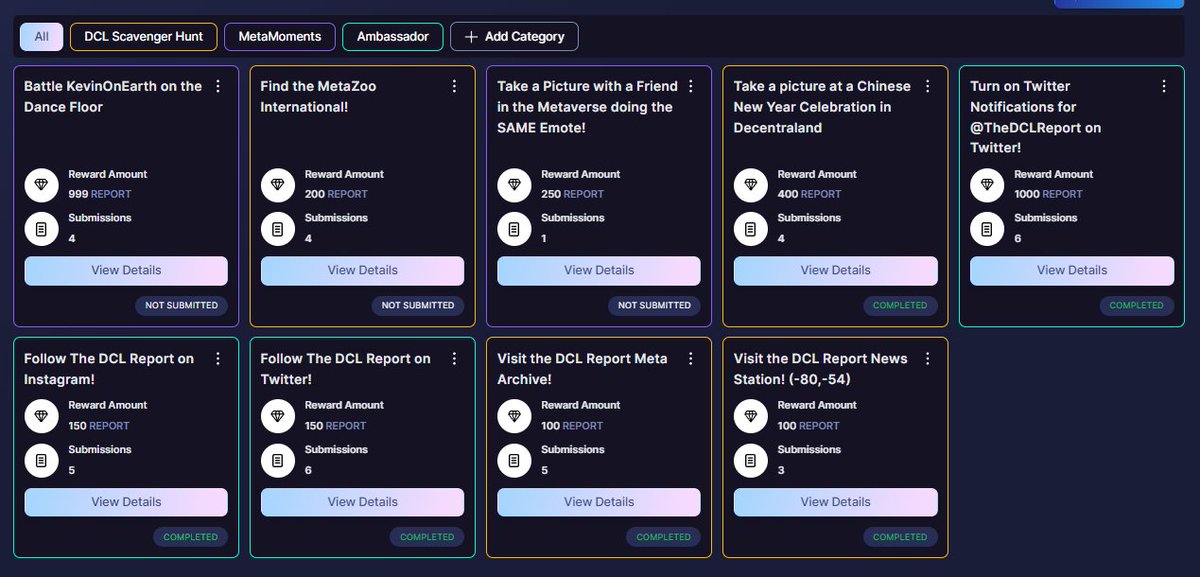Open options menu for Battle KevinOnEarth card
Viewport: 1200px width, 577px height.
click(x=218, y=87)
